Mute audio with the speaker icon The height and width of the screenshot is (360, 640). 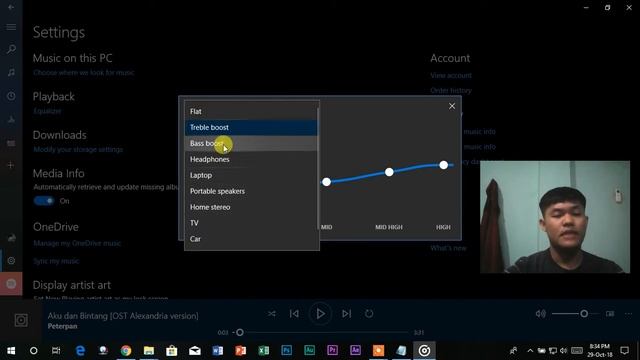click(540, 313)
